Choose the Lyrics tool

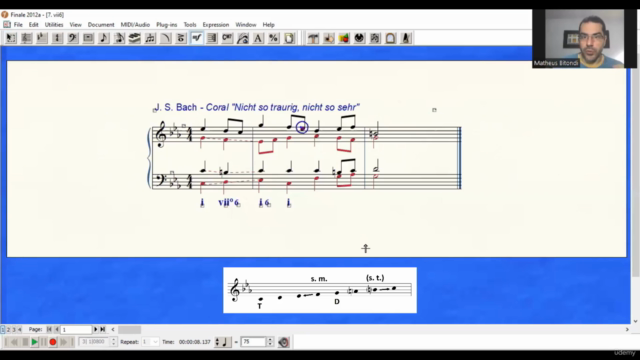(x=242, y=38)
